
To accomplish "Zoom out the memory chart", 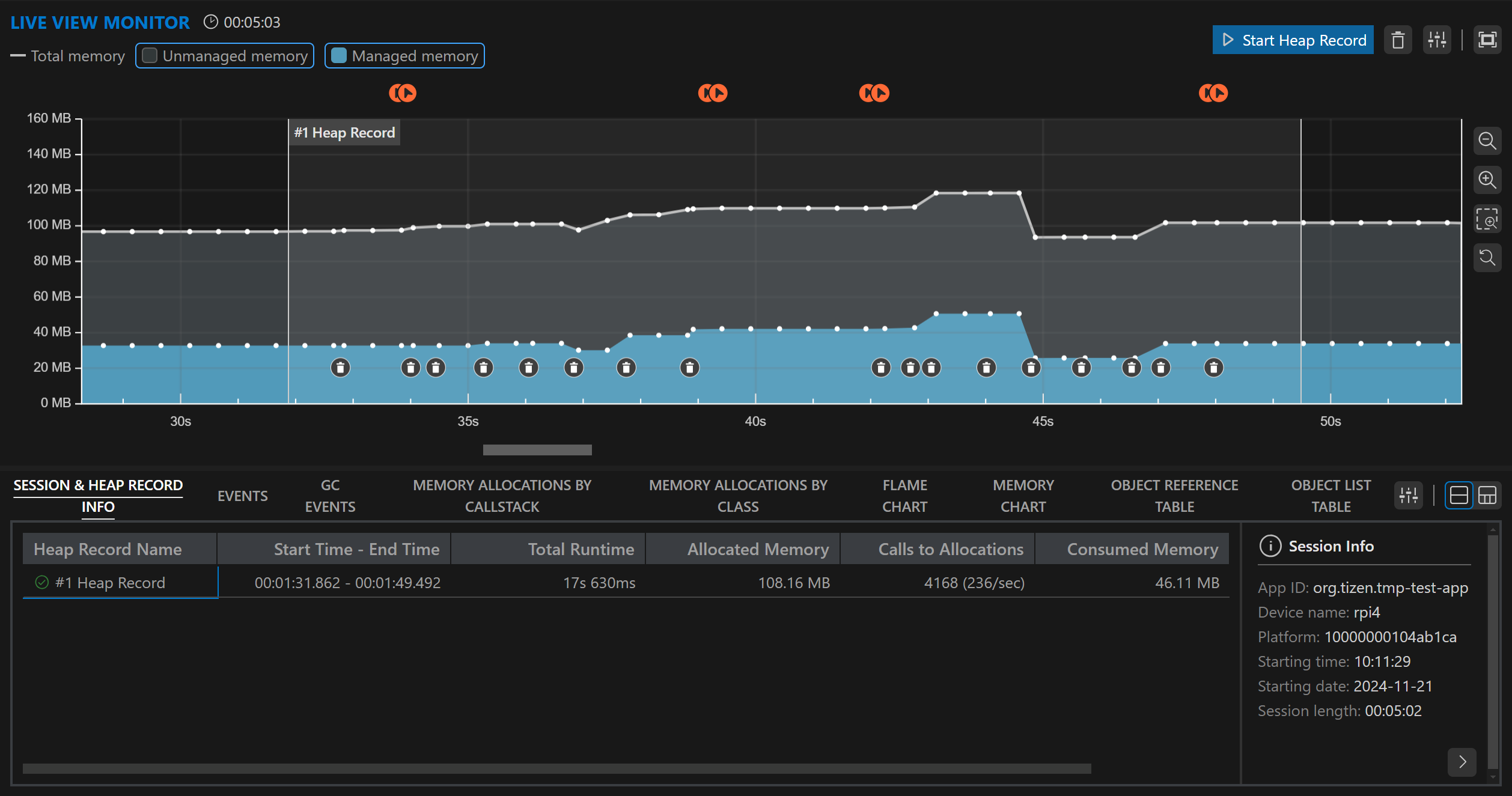I will coord(1487,141).
